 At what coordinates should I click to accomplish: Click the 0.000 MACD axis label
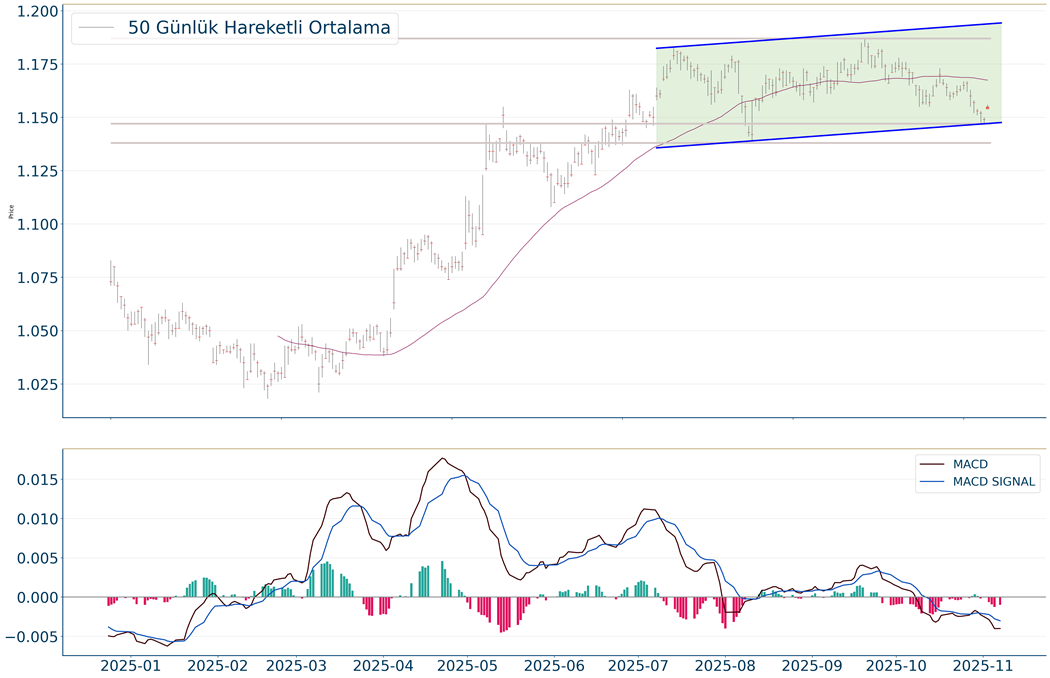pyautogui.click(x=31, y=598)
